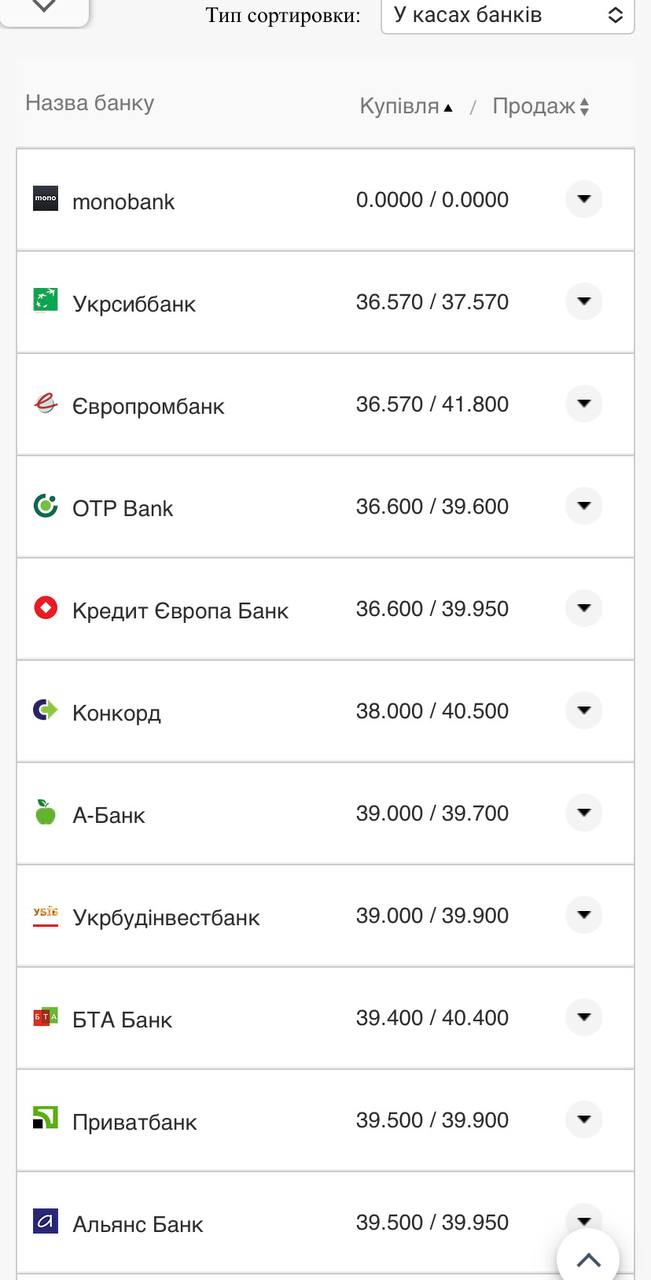
Task: Expand the БТА Банк rate details
Action: pyautogui.click(x=583, y=1017)
